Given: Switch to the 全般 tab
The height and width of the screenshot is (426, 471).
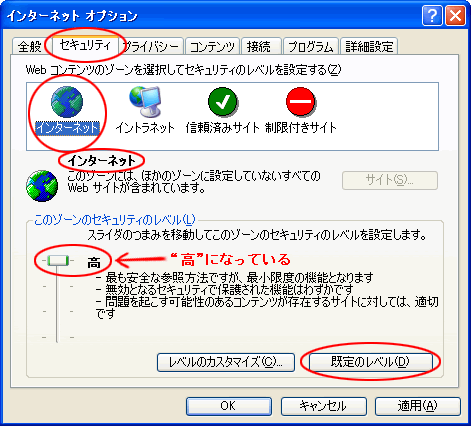Looking at the screenshot, I should (x=29, y=46).
